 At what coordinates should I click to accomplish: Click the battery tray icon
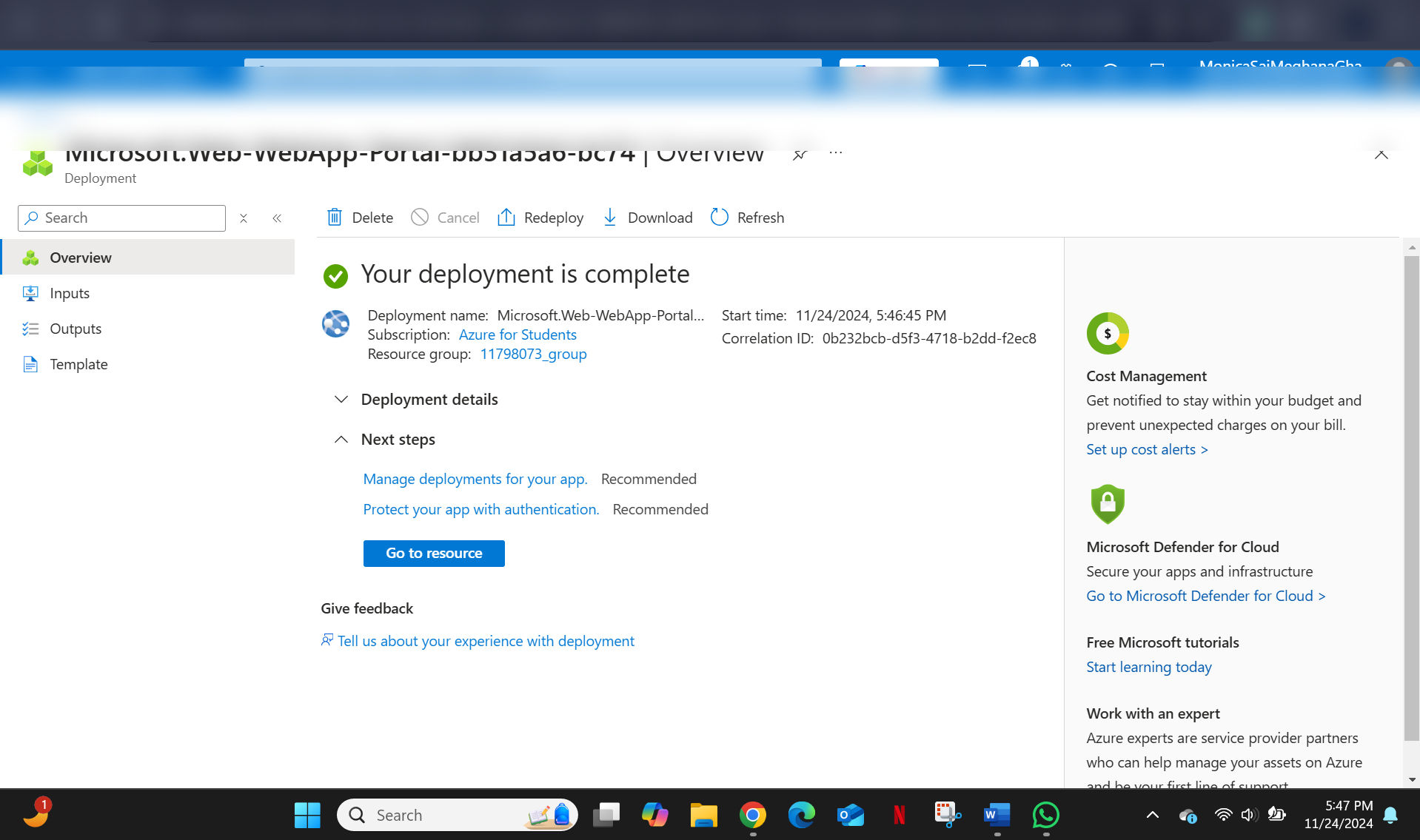[x=1276, y=815]
